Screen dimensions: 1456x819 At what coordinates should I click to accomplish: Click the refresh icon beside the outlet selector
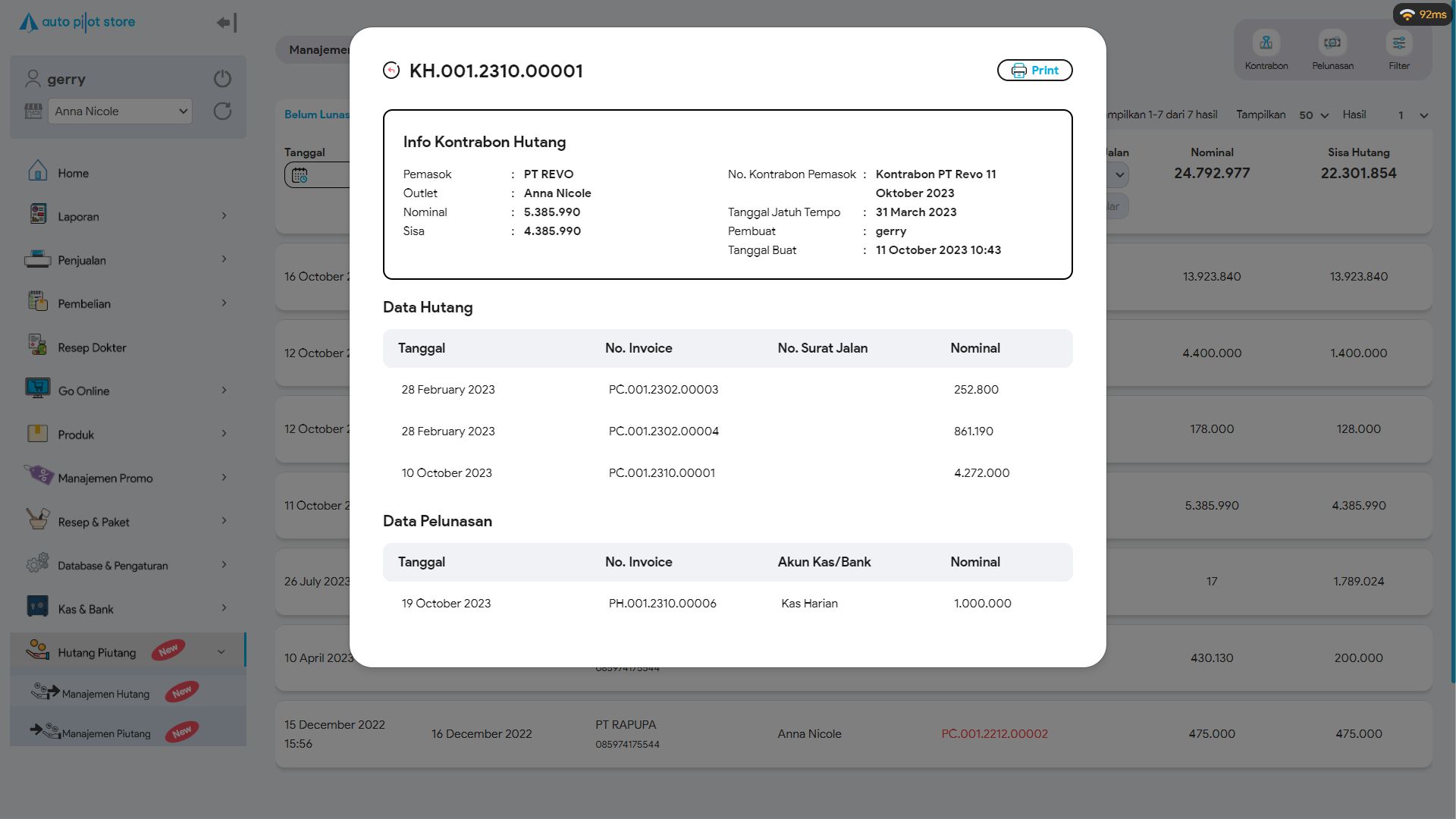222,111
